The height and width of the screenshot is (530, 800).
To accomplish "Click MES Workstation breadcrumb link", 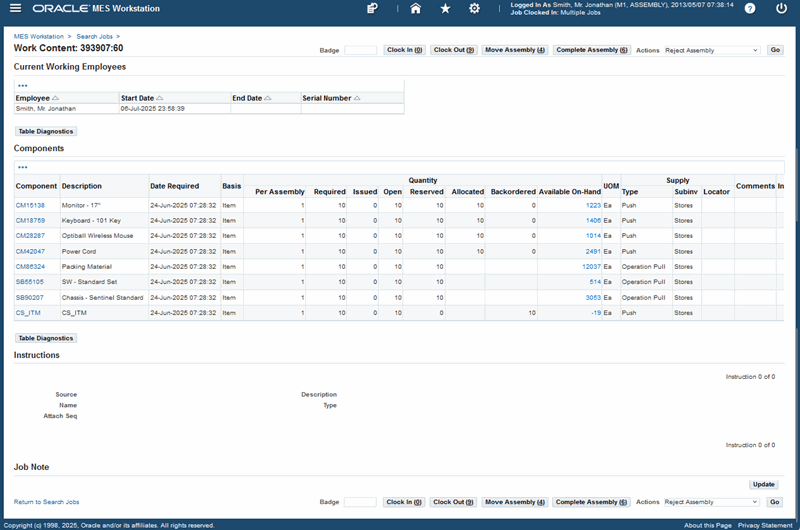I will [x=39, y=37].
